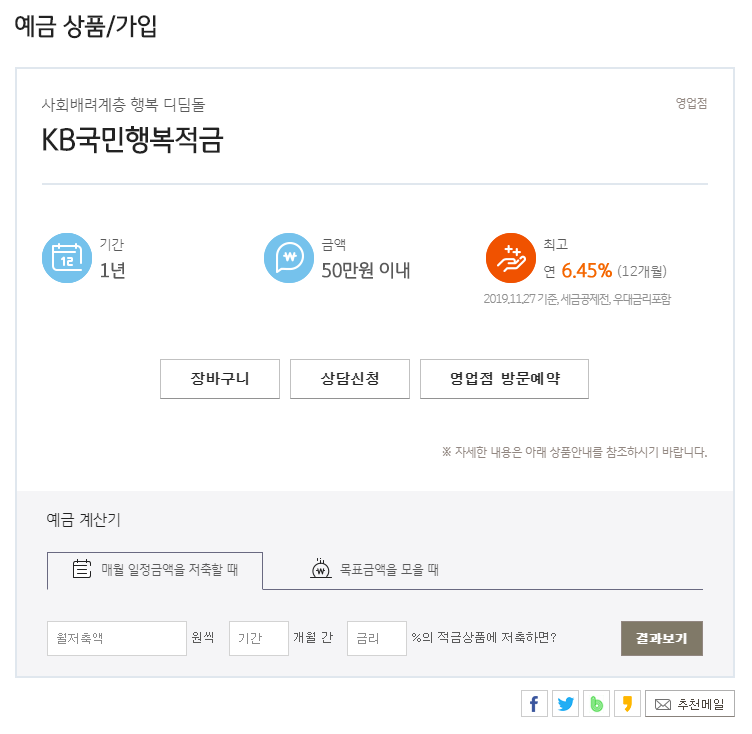Switch to 매월 일정금액을 저축할 때 tab
The width and height of the screenshot is (752, 734).
155,570
